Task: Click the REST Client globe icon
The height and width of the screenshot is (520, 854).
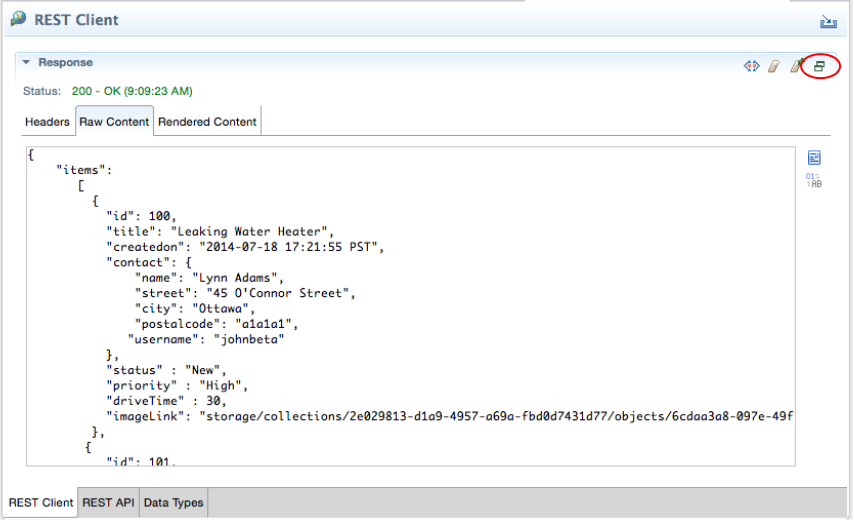Action: click(x=18, y=19)
